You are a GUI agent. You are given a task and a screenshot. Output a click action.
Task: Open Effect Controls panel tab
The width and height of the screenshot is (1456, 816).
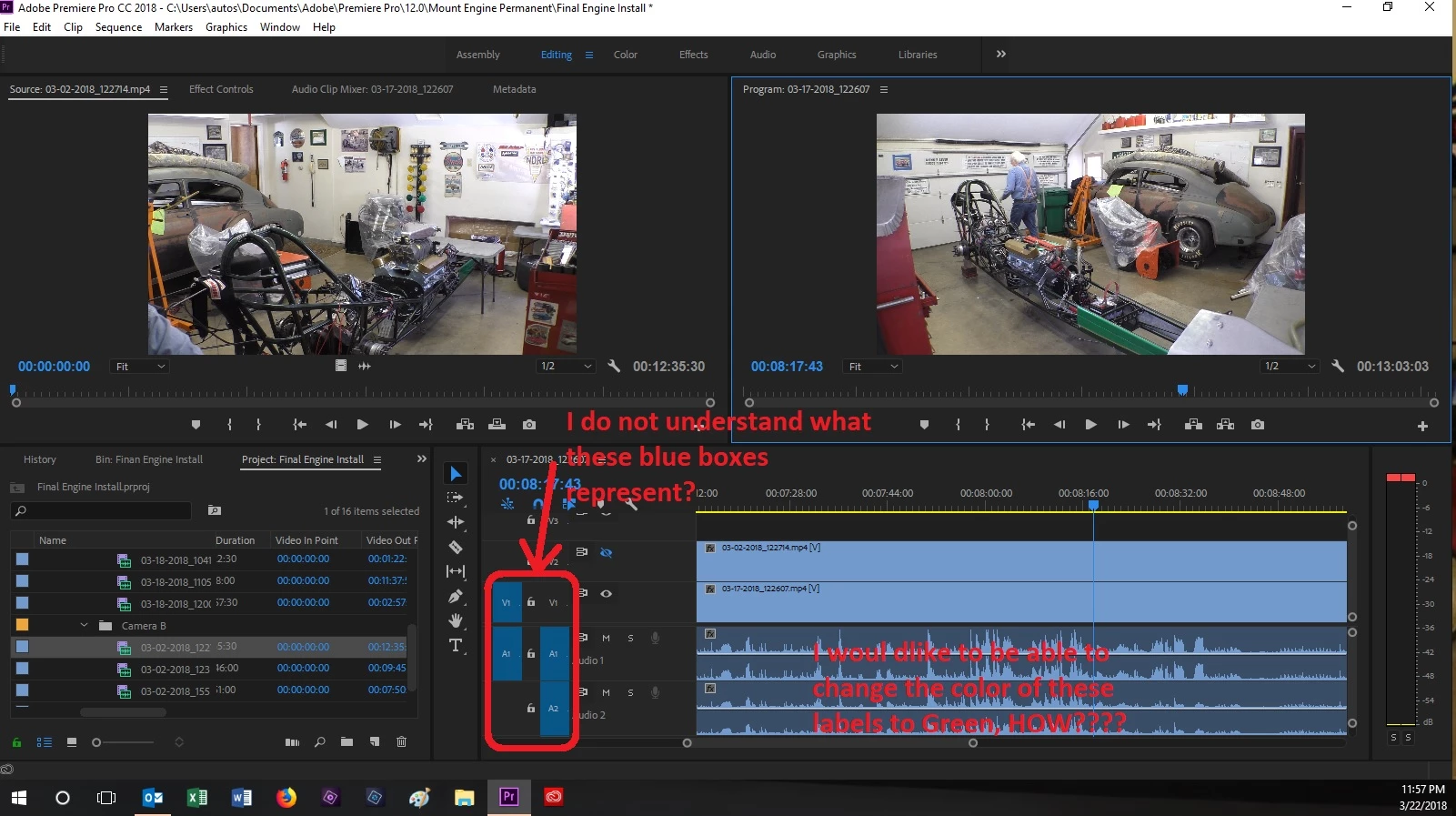[x=221, y=89]
